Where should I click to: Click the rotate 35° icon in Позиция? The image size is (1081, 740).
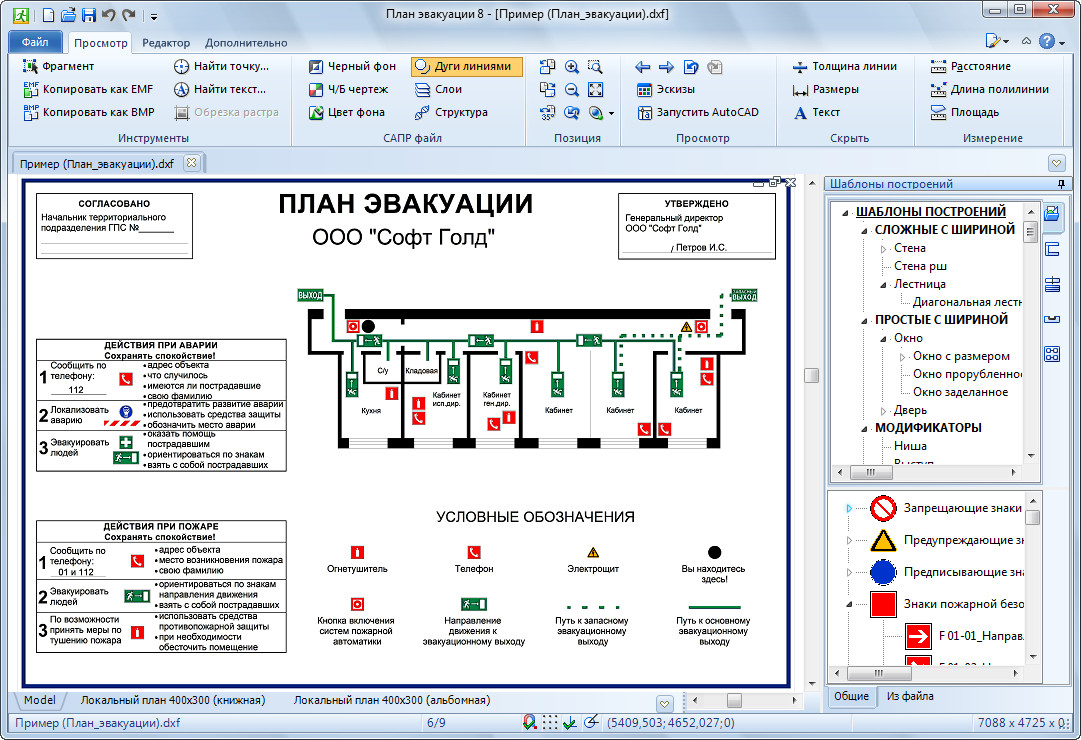[547, 113]
